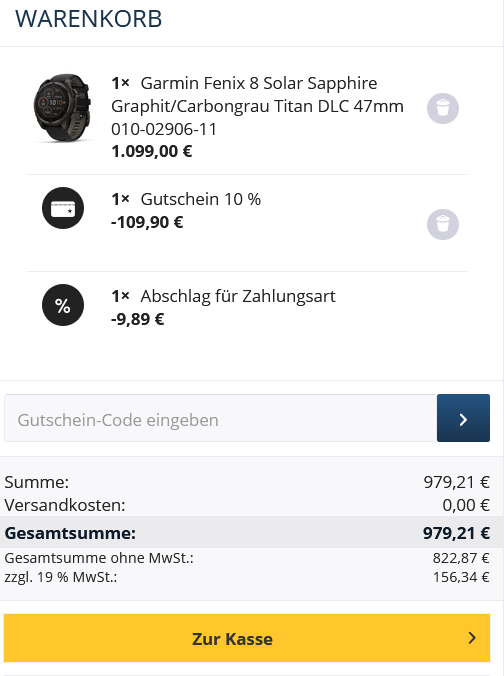Click the bold Gesamtsumme total row
Screen dimensions: 504x676
click(247, 533)
